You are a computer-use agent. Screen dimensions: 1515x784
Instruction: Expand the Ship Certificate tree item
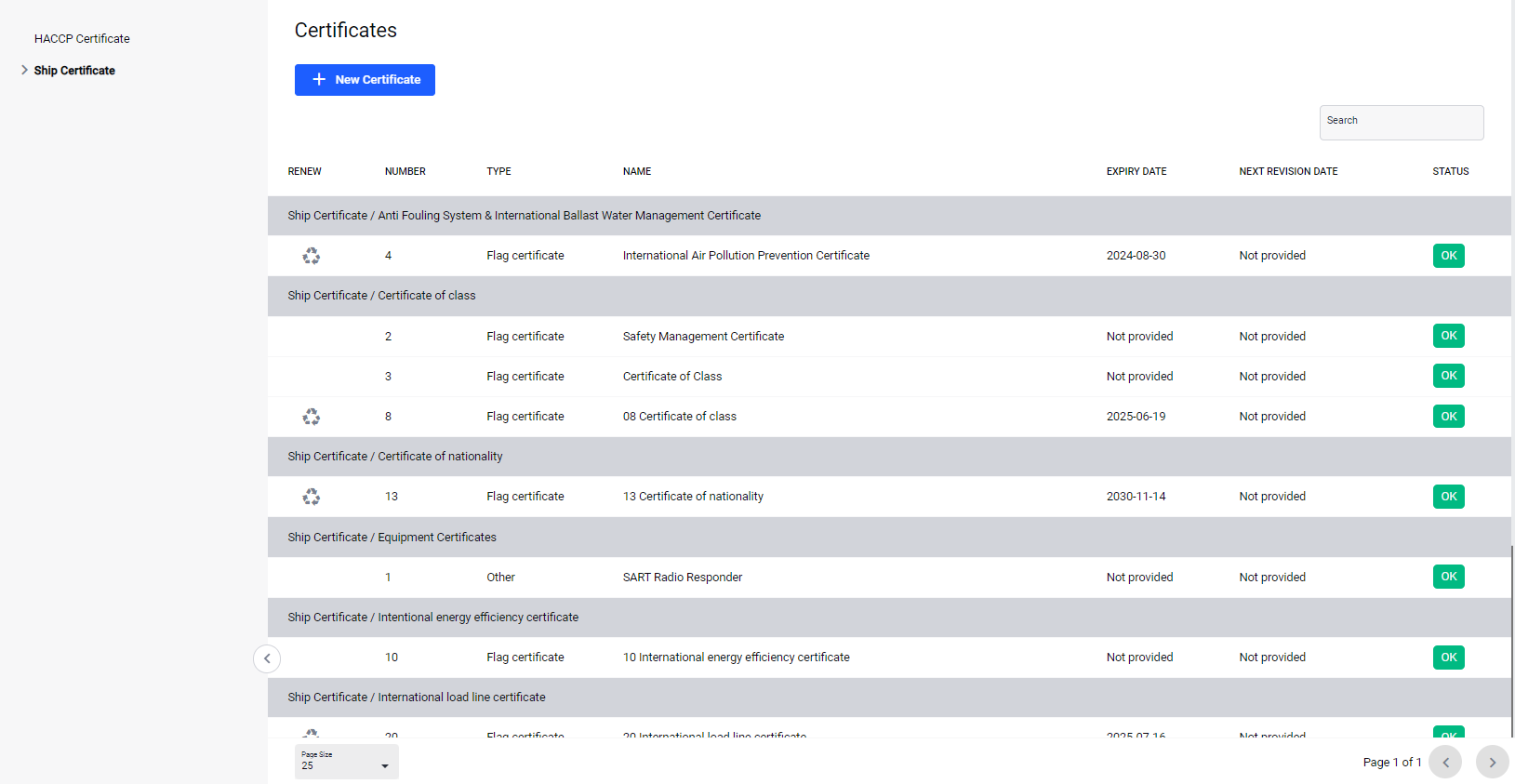click(25, 71)
